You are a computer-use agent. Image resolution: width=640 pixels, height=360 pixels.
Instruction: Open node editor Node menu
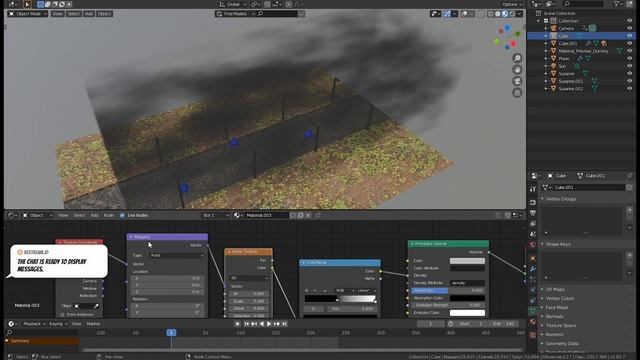[109, 215]
